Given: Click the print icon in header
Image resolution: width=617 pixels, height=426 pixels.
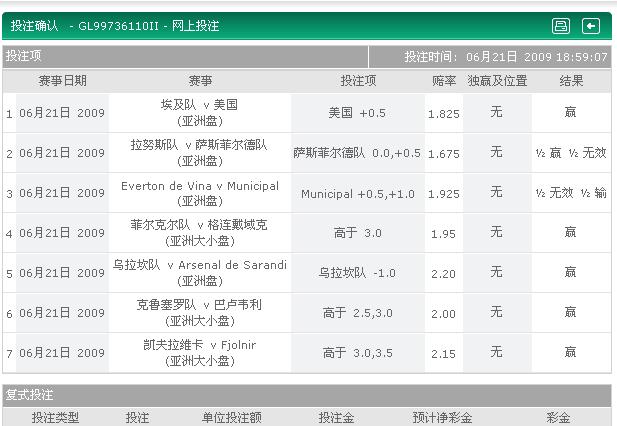Looking at the screenshot, I should click(x=561, y=26).
